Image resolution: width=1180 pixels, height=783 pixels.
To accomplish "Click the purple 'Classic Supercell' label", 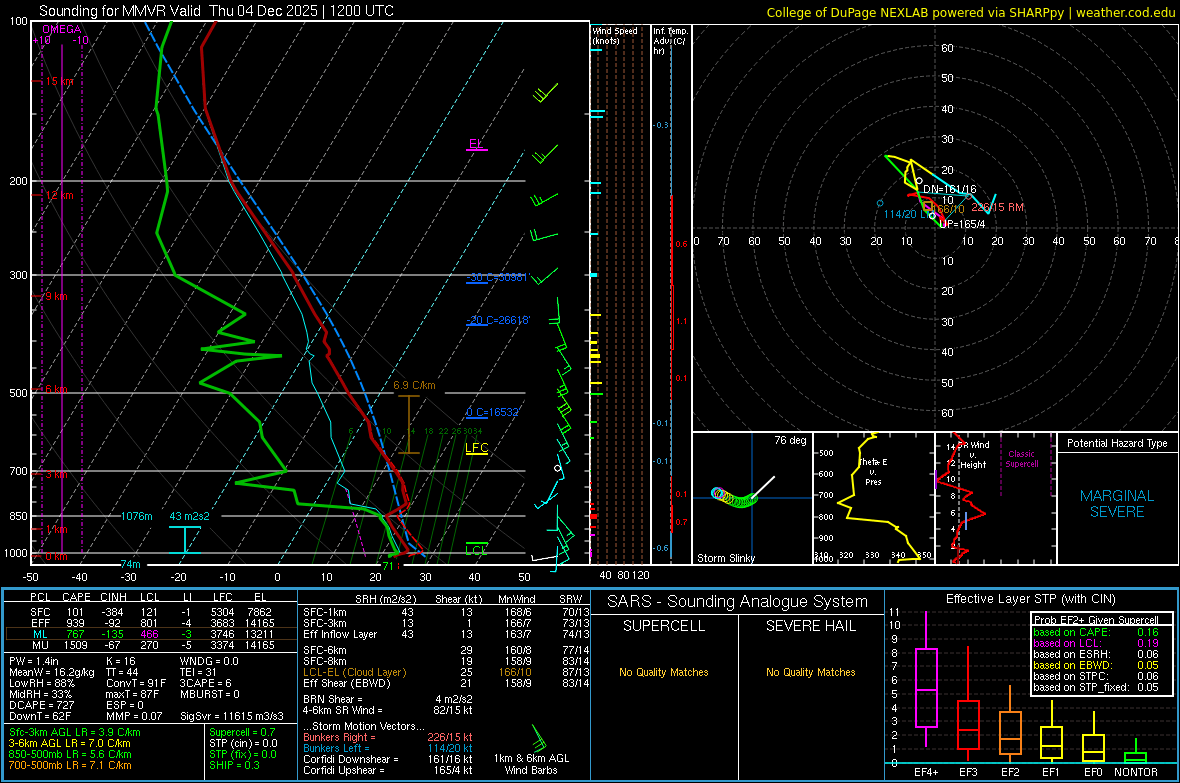I will click(1021, 459).
